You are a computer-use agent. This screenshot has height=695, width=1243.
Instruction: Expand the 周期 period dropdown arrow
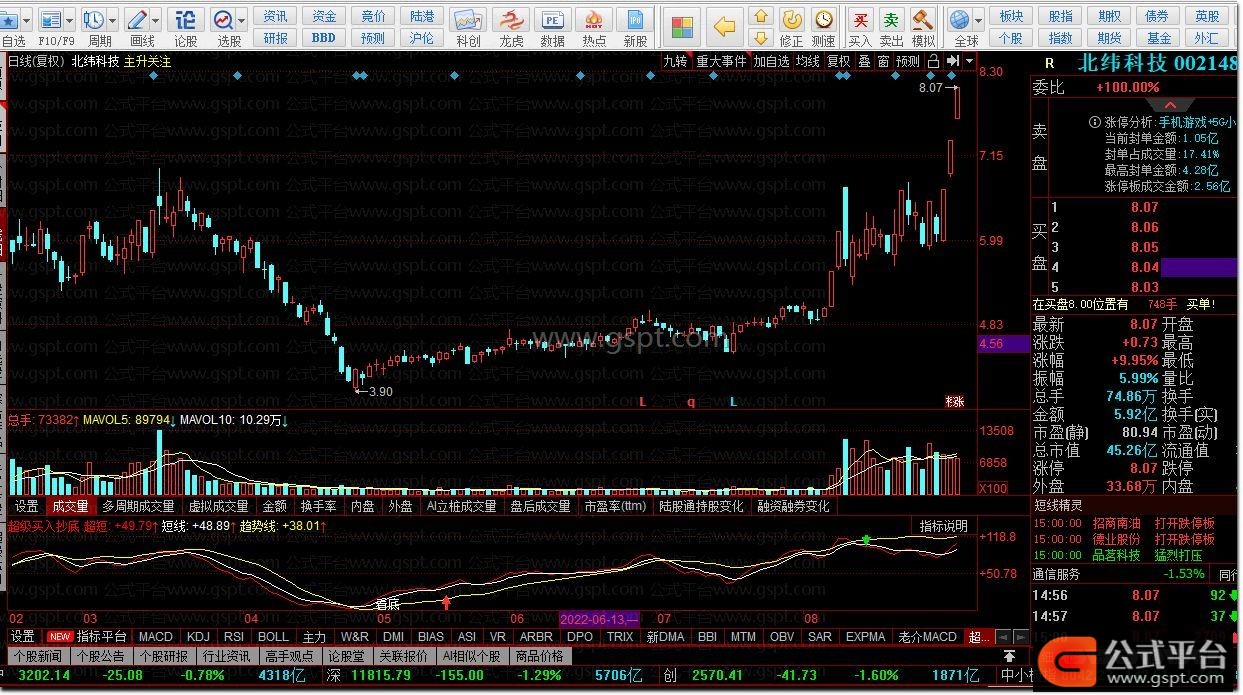[113, 20]
